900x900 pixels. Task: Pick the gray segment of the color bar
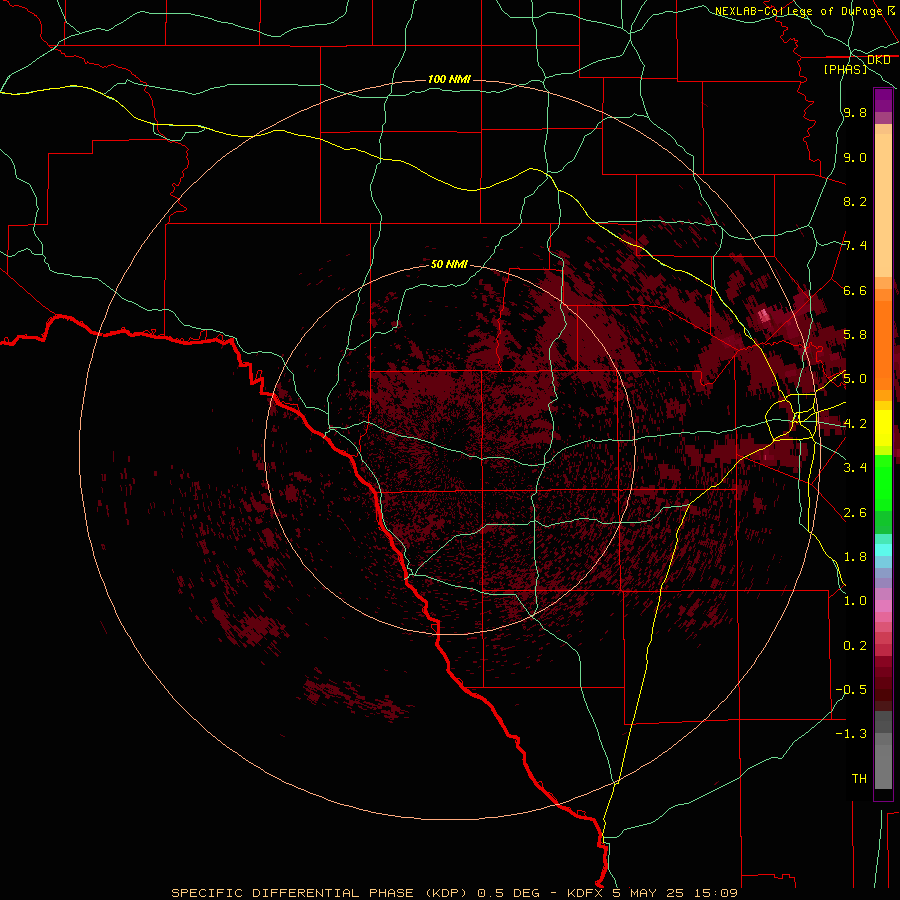[883, 752]
